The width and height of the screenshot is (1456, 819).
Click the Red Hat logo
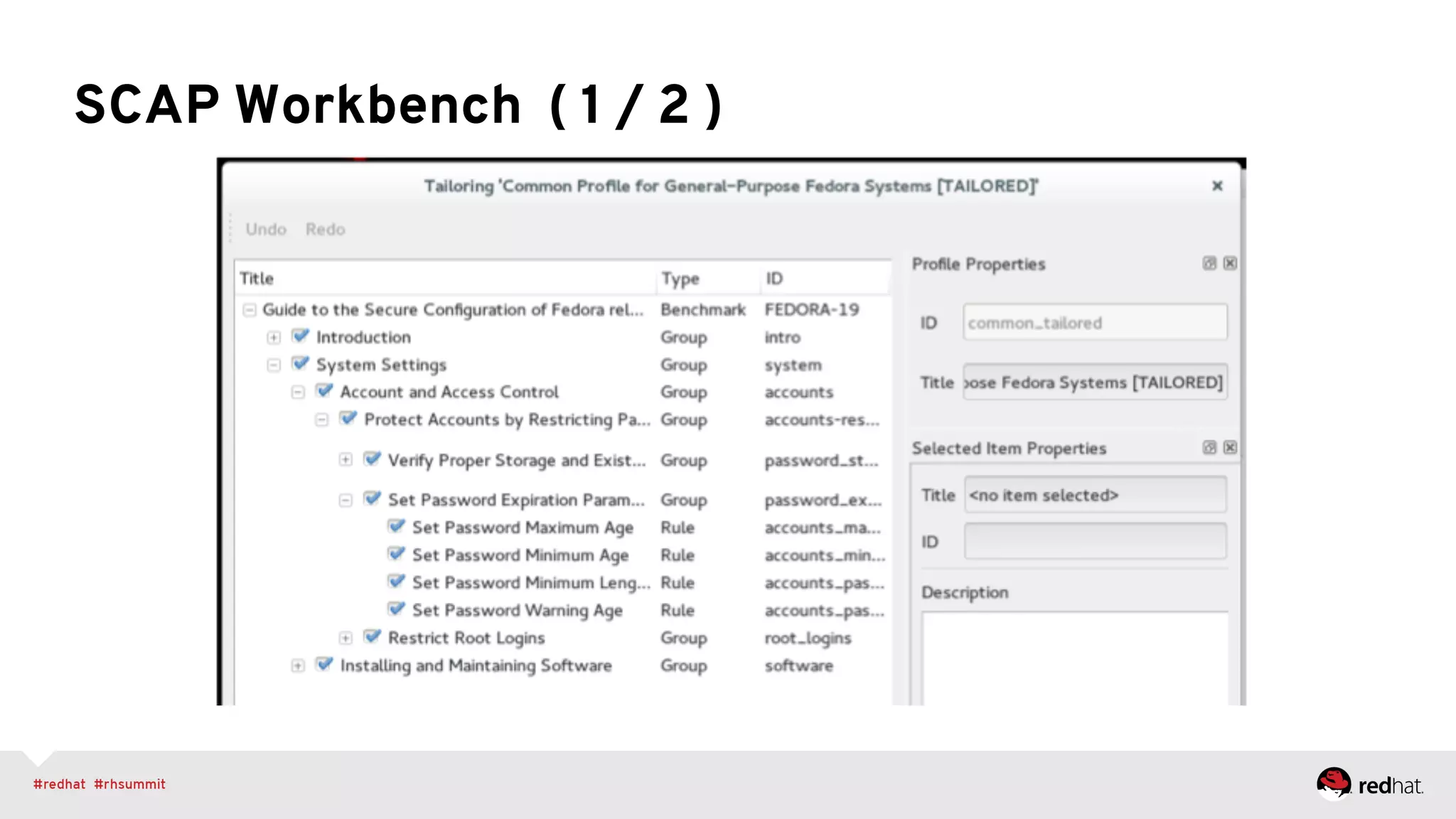click(1370, 784)
